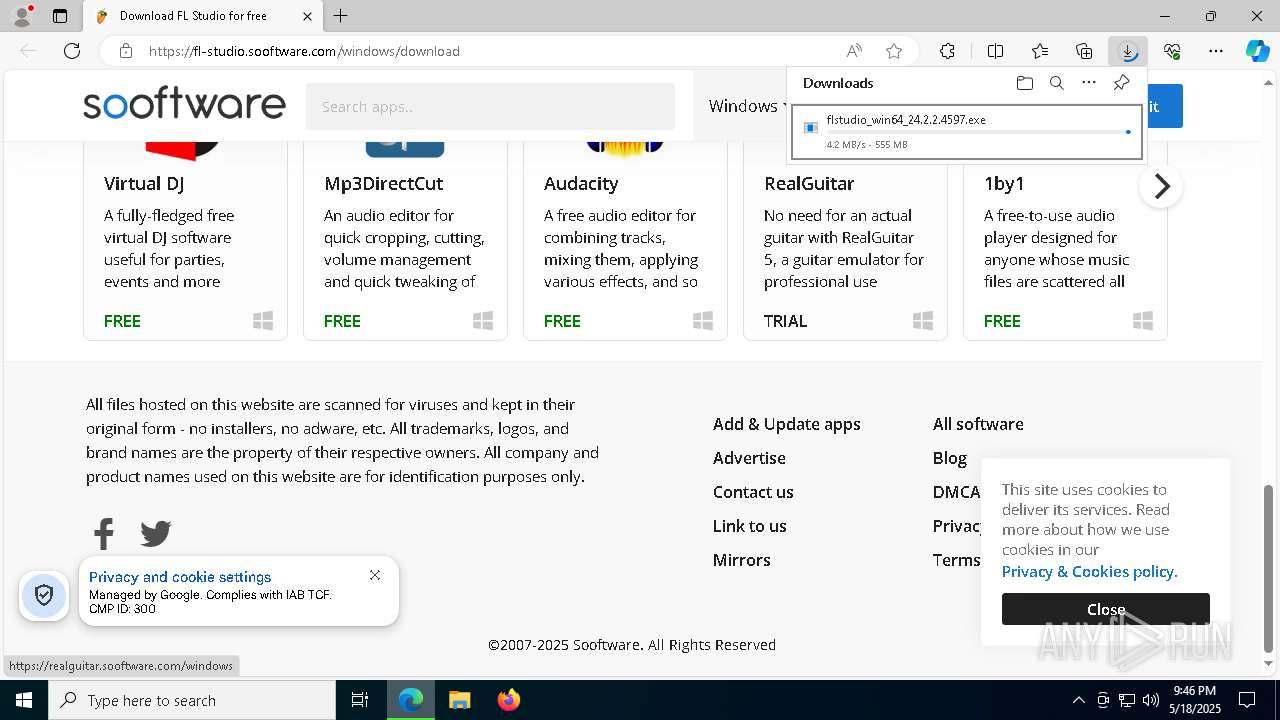This screenshot has width=1280, height=720.
Task: Open the volume control in tray
Action: pyautogui.click(x=1151, y=700)
